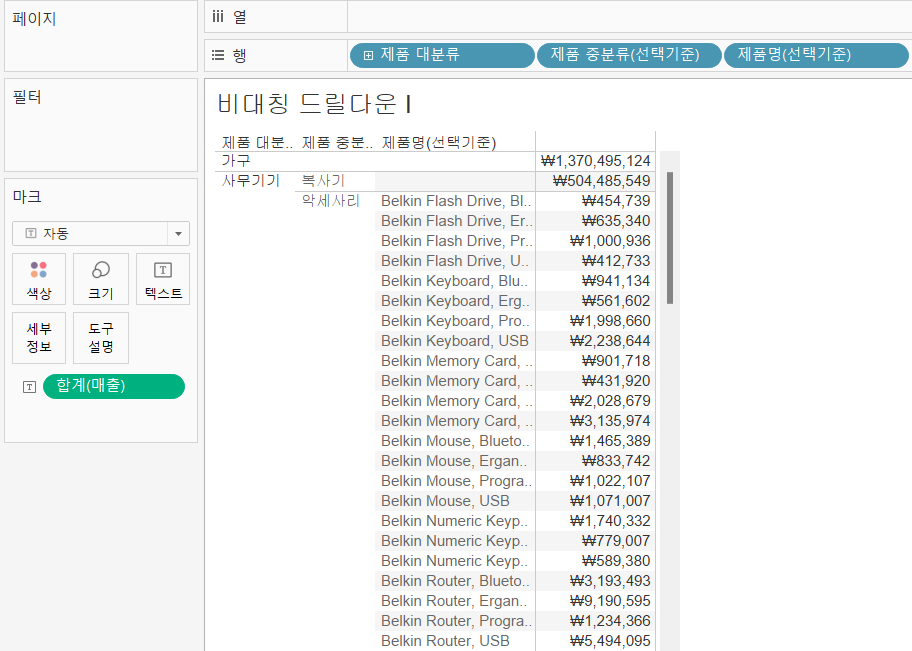Click the 제품 대분.. column header

[257, 143]
